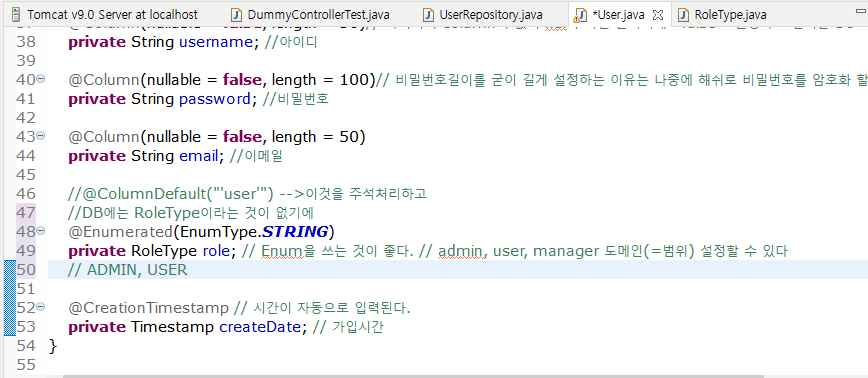868x378 pixels.
Task: Click the RoleType type on line 49
Action: pyautogui.click(x=163, y=251)
